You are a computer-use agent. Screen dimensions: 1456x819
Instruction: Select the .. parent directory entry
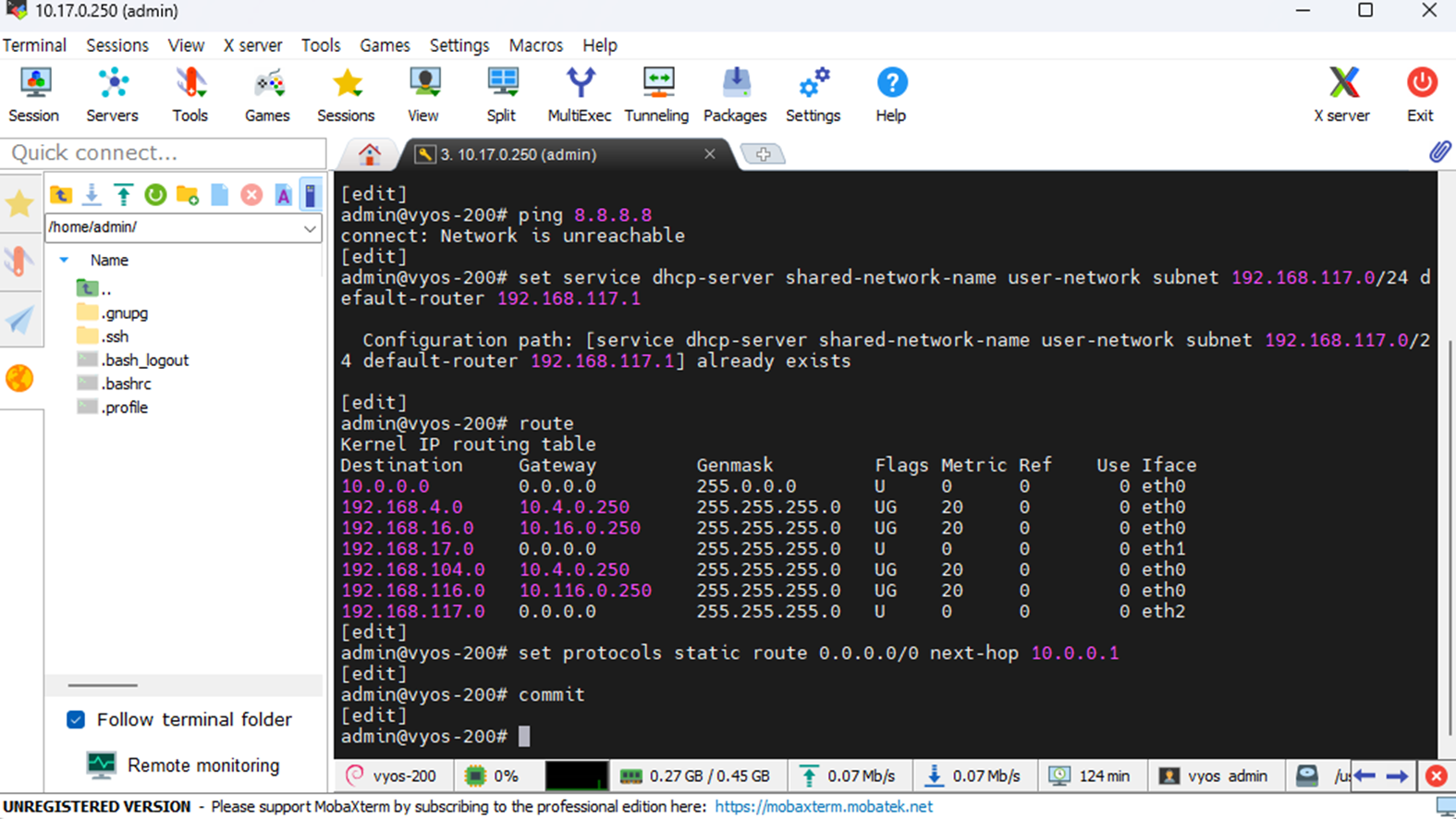(x=94, y=289)
